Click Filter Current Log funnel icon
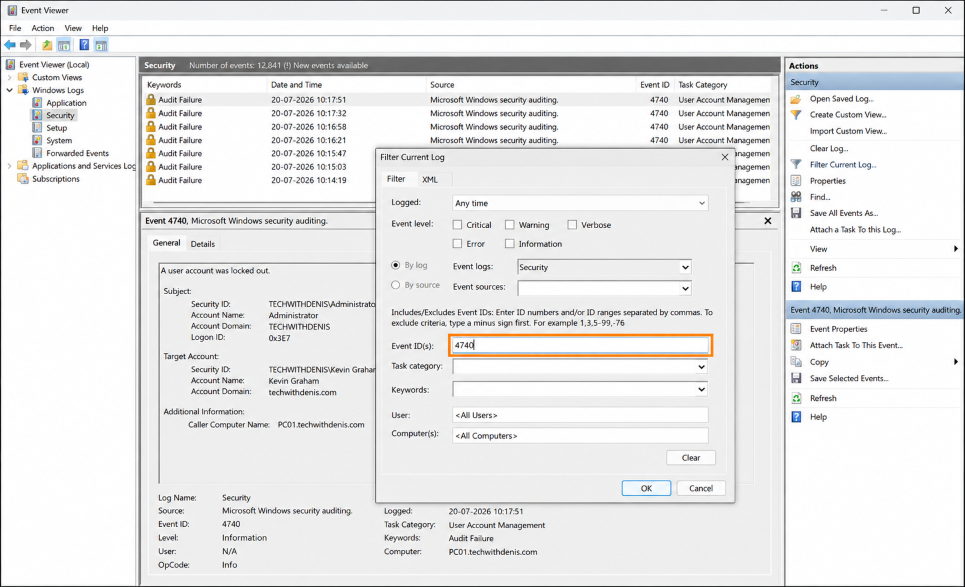Screen dimensions: 965x587 [x=796, y=164]
